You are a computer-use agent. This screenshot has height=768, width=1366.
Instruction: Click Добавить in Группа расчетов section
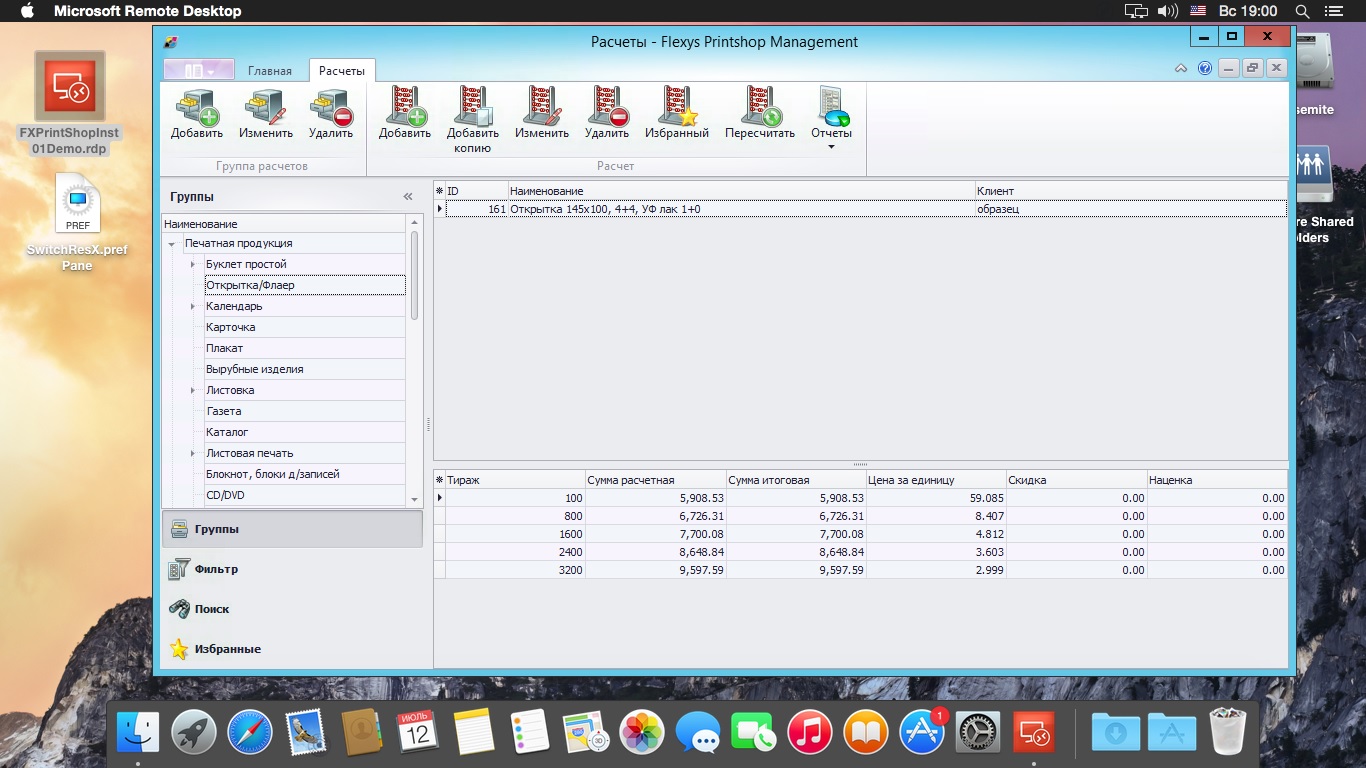196,114
